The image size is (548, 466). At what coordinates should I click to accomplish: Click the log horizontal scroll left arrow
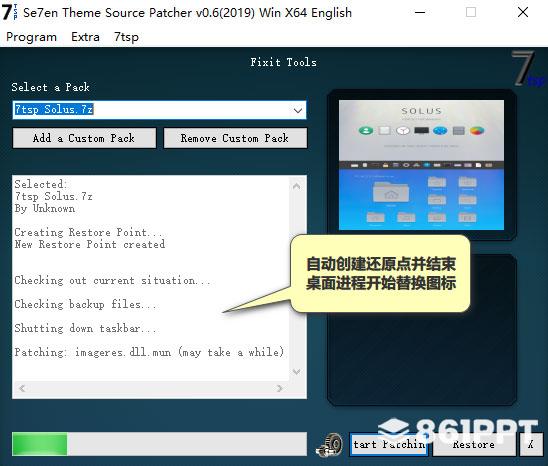click(x=22, y=388)
